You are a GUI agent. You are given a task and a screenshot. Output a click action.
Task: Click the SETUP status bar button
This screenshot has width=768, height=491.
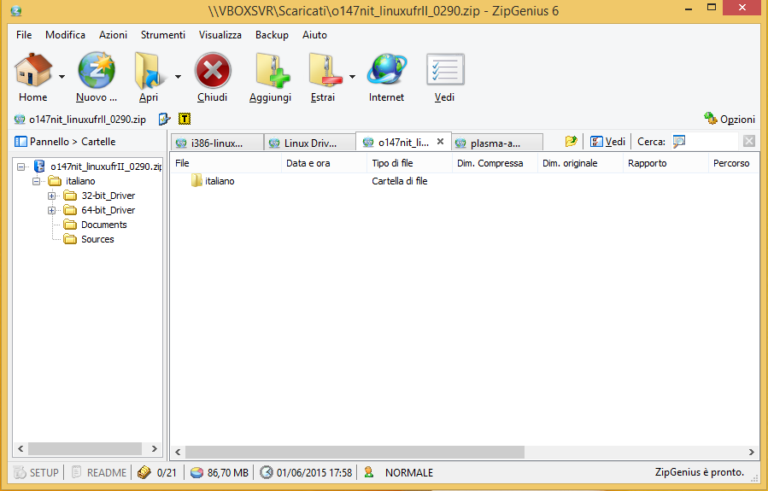36,472
